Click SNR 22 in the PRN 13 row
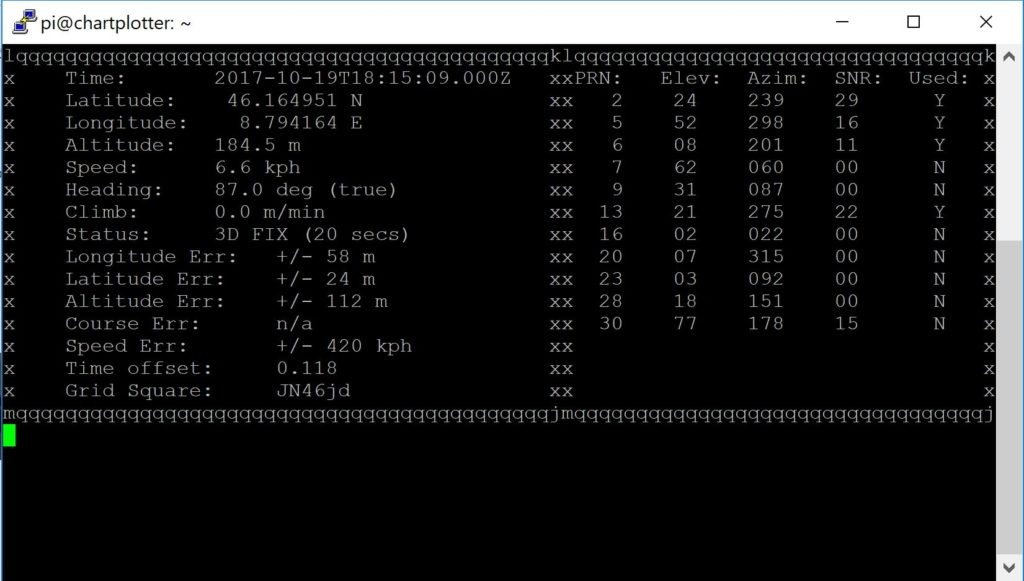1024x581 pixels. [846, 212]
